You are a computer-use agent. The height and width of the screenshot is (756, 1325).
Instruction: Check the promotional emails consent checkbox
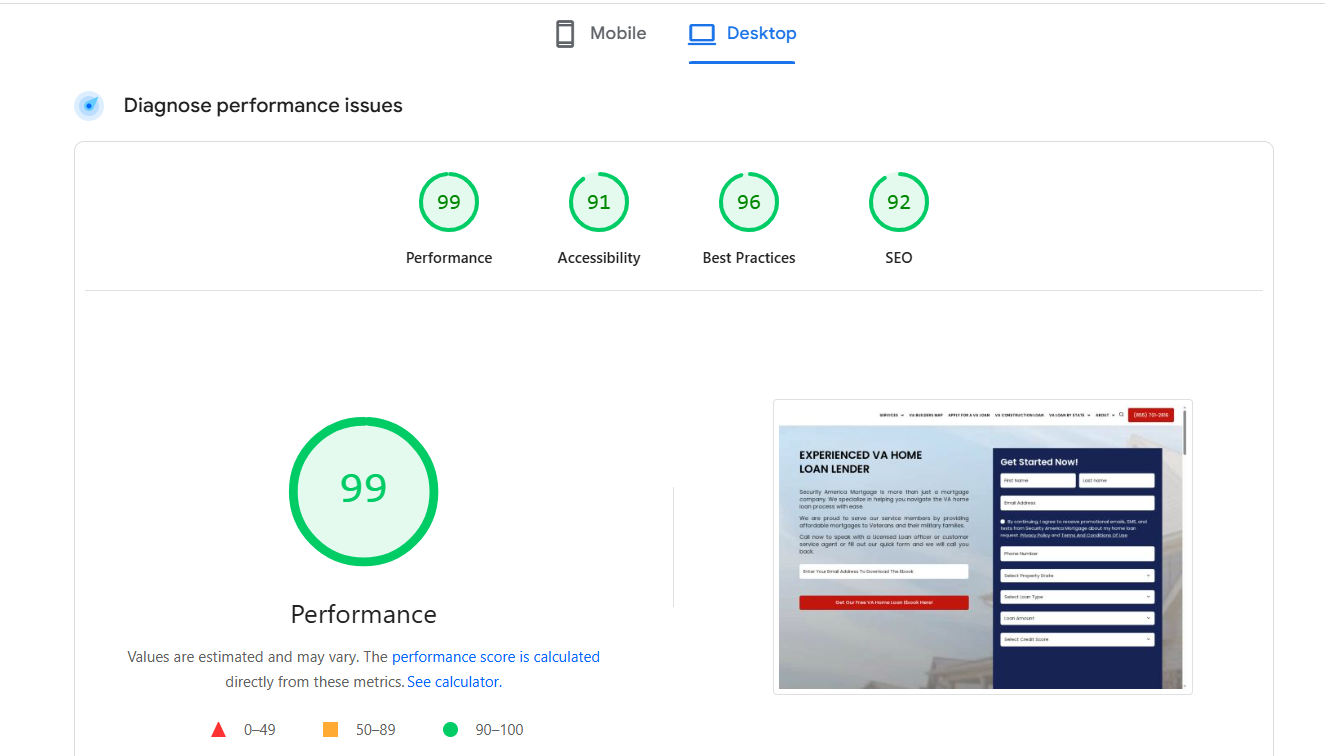[x=1001, y=521]
